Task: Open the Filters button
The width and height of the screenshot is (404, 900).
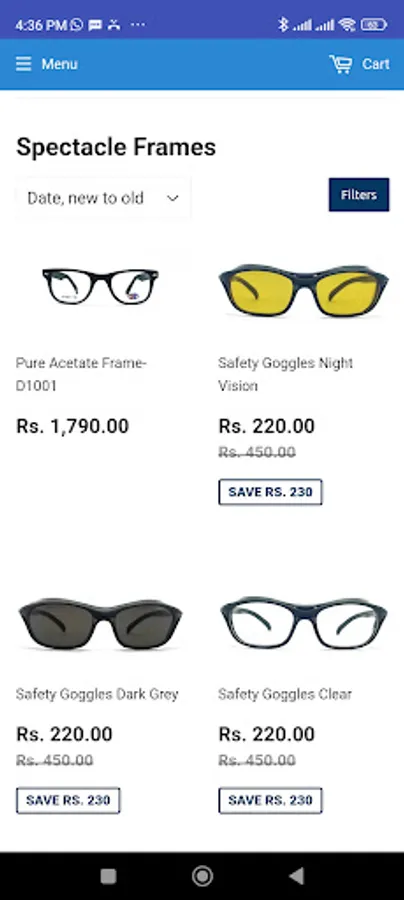Action: tap(359, 195)
